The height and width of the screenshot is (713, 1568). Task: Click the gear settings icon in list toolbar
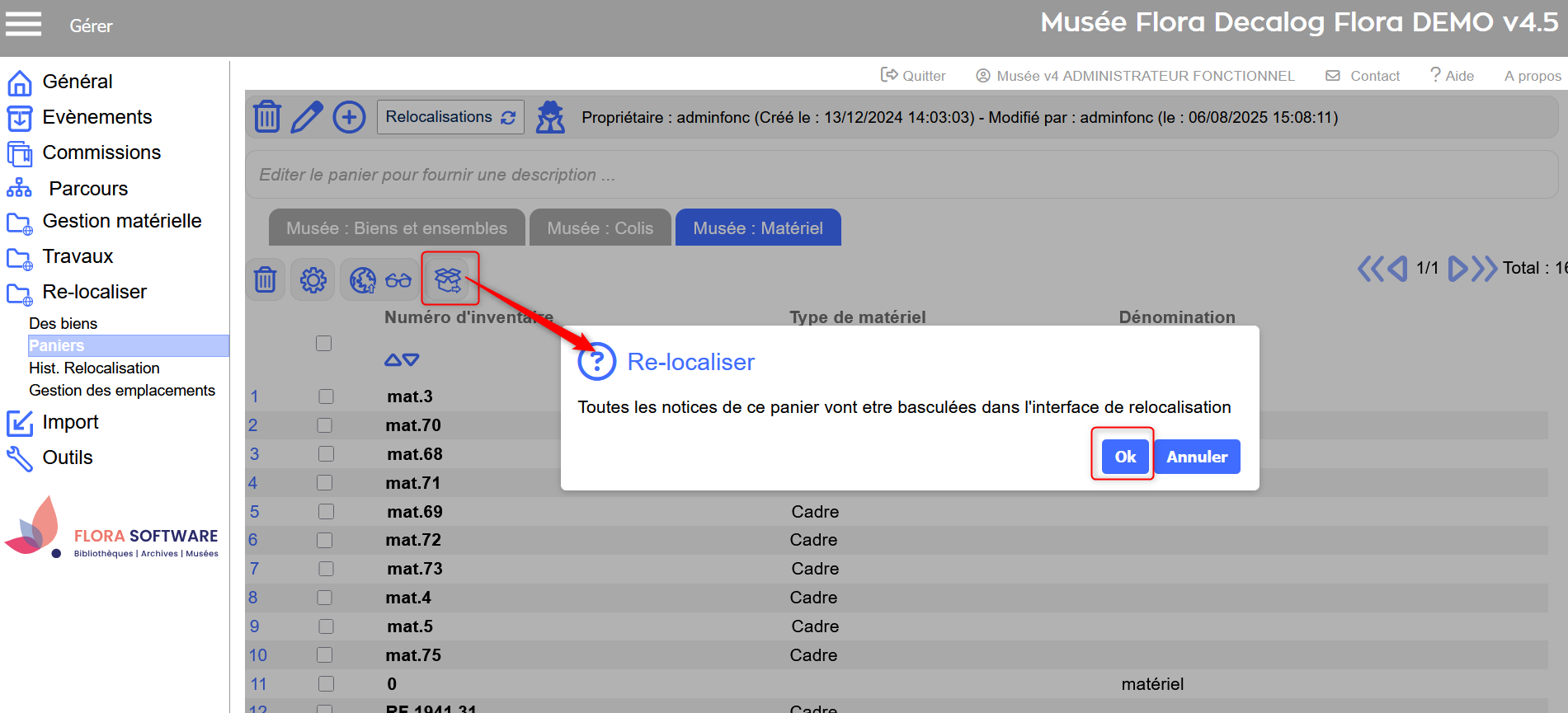coord(313,280)
